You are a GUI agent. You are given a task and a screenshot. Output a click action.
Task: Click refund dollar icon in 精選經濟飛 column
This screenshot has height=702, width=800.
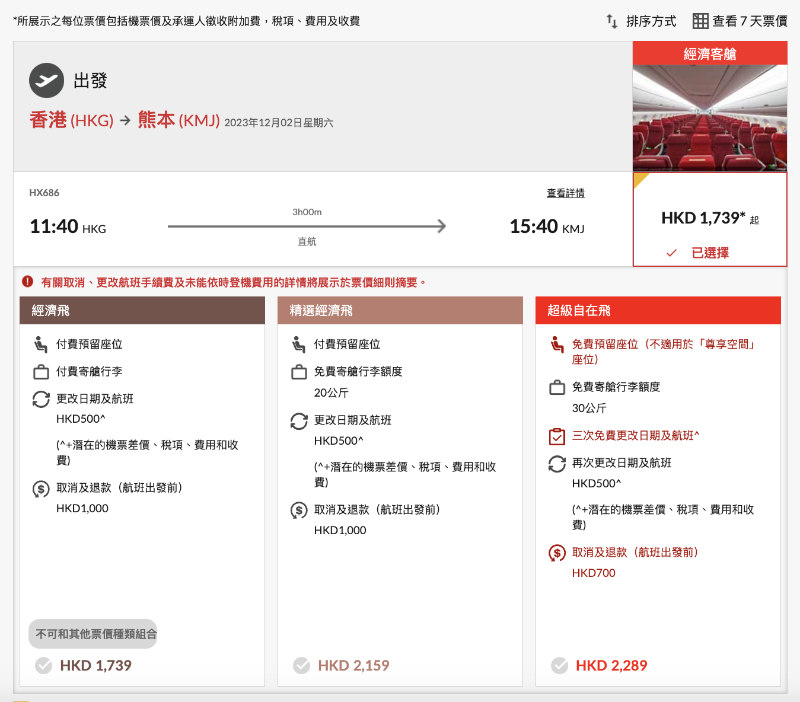(x=299, y=510)
